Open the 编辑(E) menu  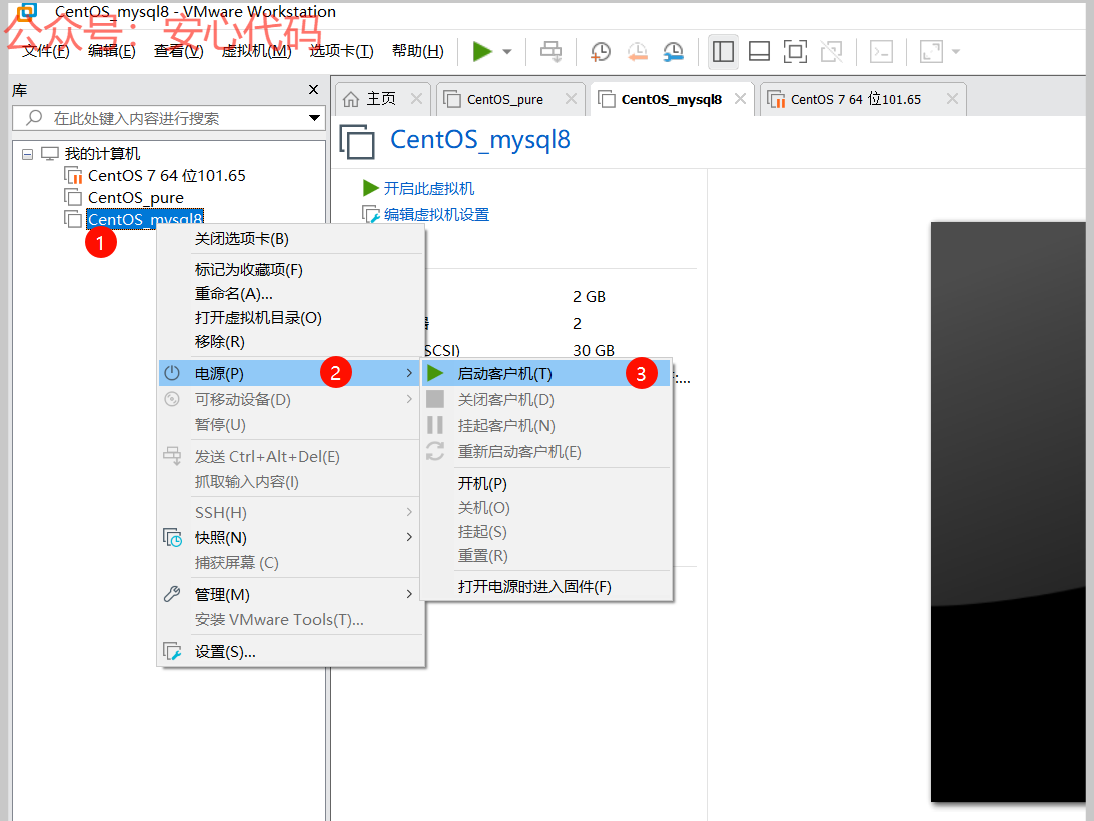[112, 51]
